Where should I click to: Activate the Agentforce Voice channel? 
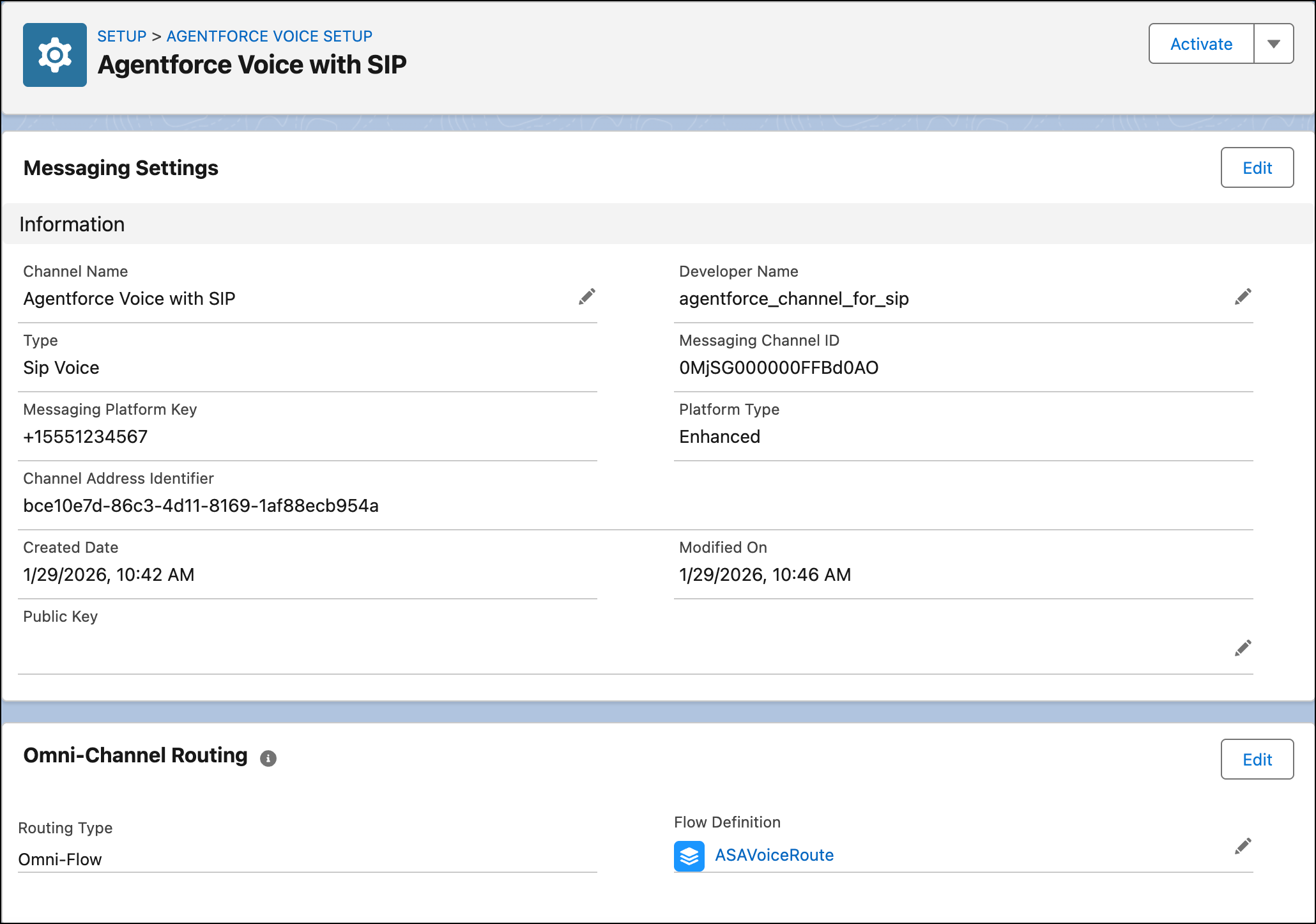click(1202, 43)
